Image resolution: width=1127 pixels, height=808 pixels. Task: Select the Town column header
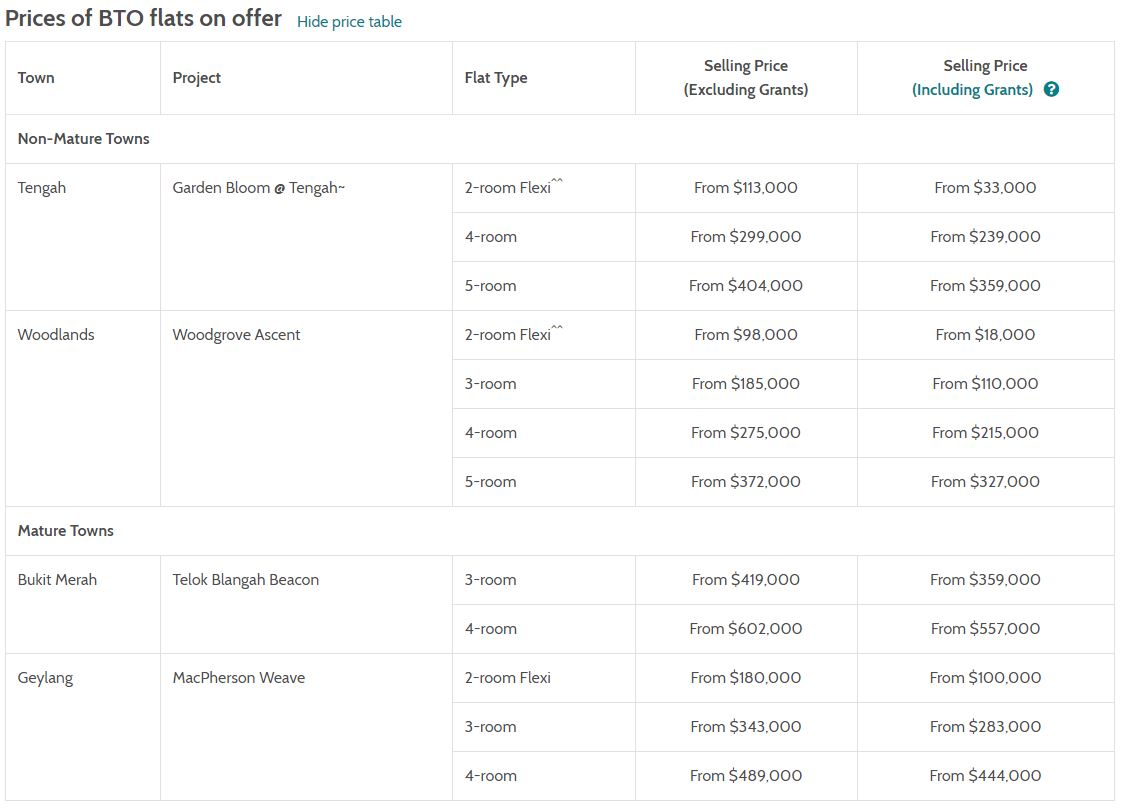point(37,78)
